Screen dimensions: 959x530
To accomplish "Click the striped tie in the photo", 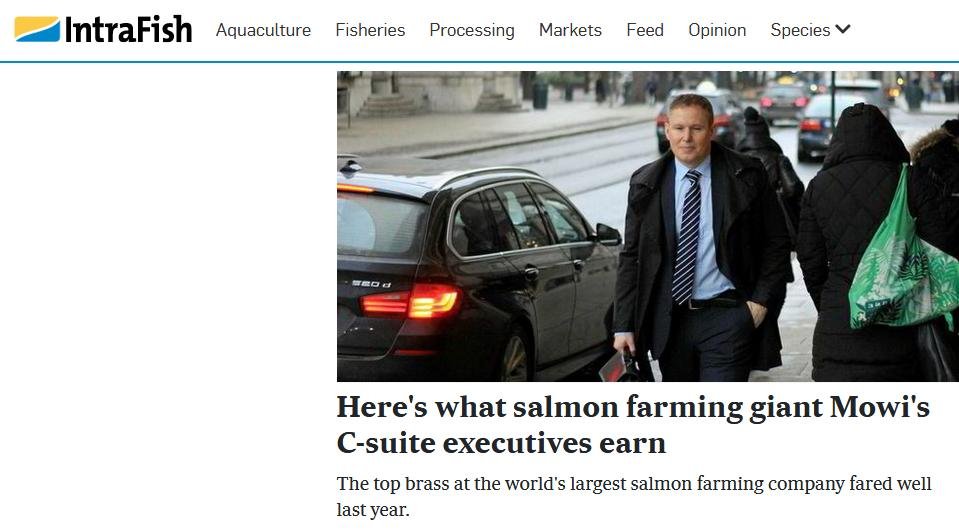I will point(687,237).
